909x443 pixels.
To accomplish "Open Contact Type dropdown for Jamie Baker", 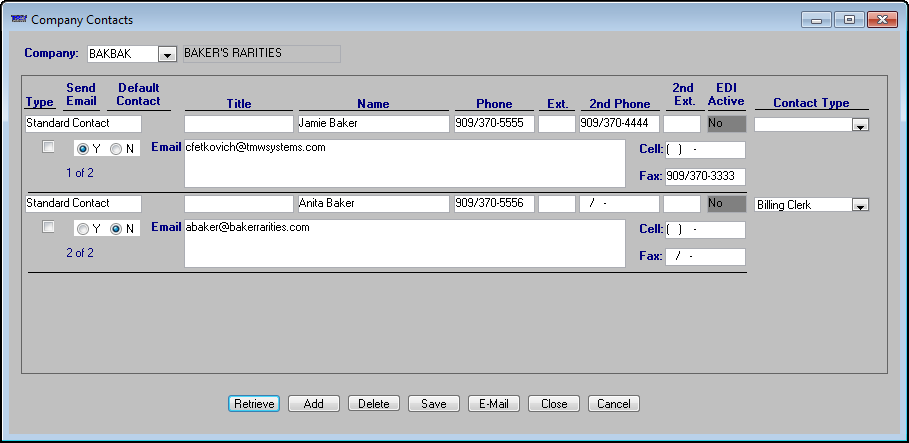I will tap(860, 125).
